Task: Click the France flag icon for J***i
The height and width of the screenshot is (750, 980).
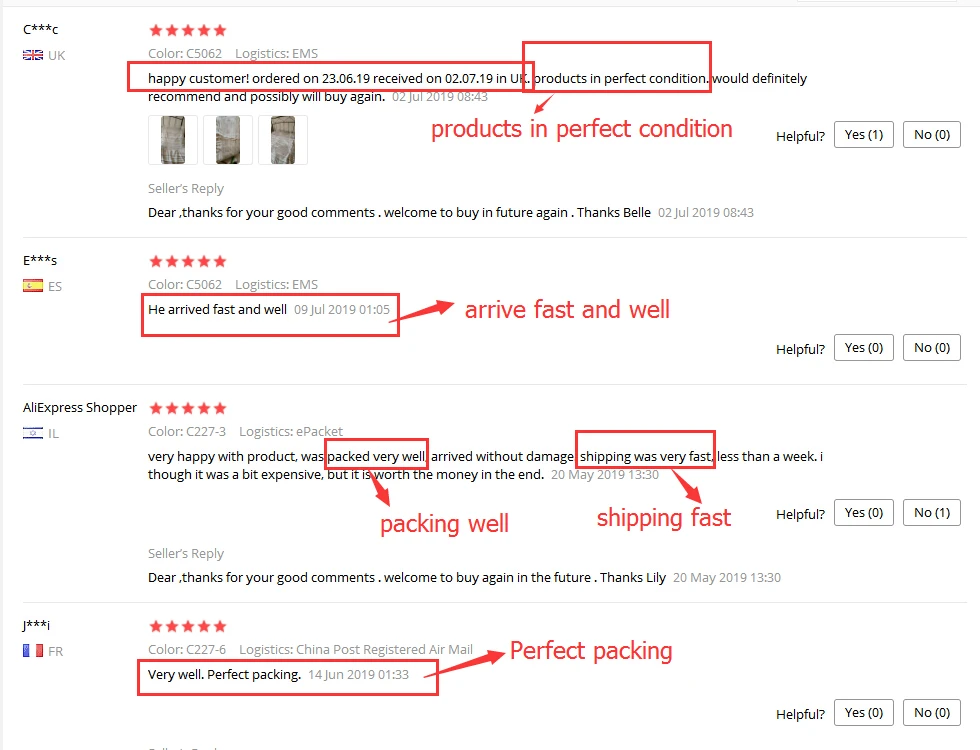Action: pyautogui.click(x=33, y=651)
